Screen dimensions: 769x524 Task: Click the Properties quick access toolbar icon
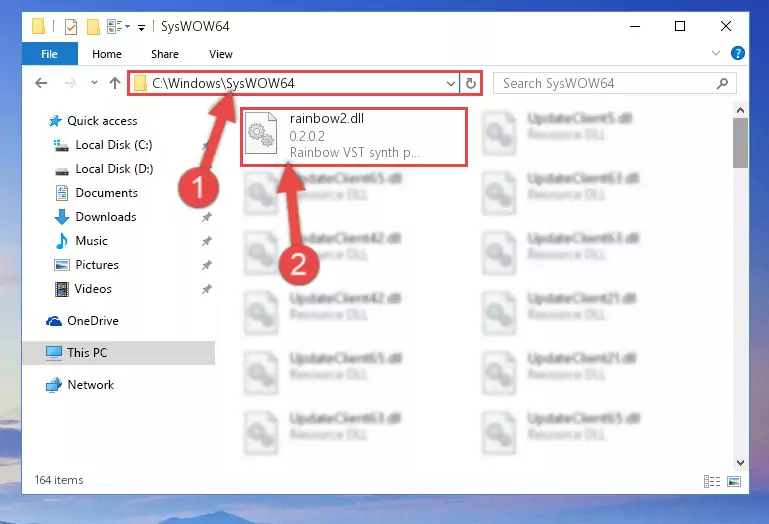pyautogui.click(x=71, y=26)
